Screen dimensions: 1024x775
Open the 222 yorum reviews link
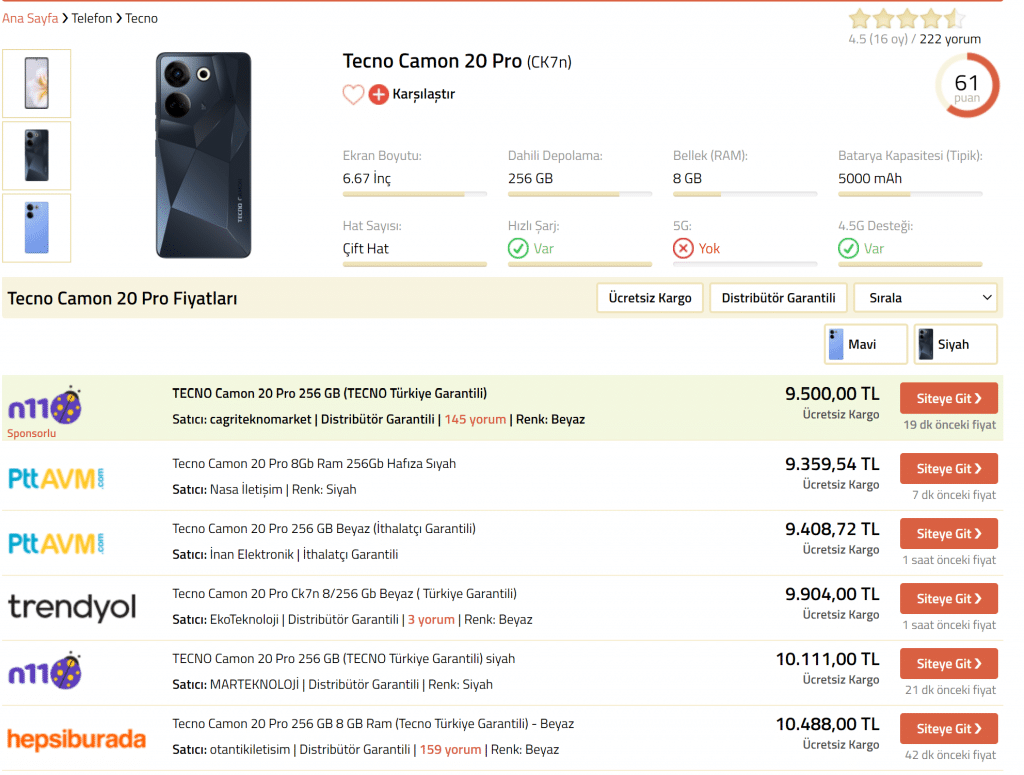point(950,39)
